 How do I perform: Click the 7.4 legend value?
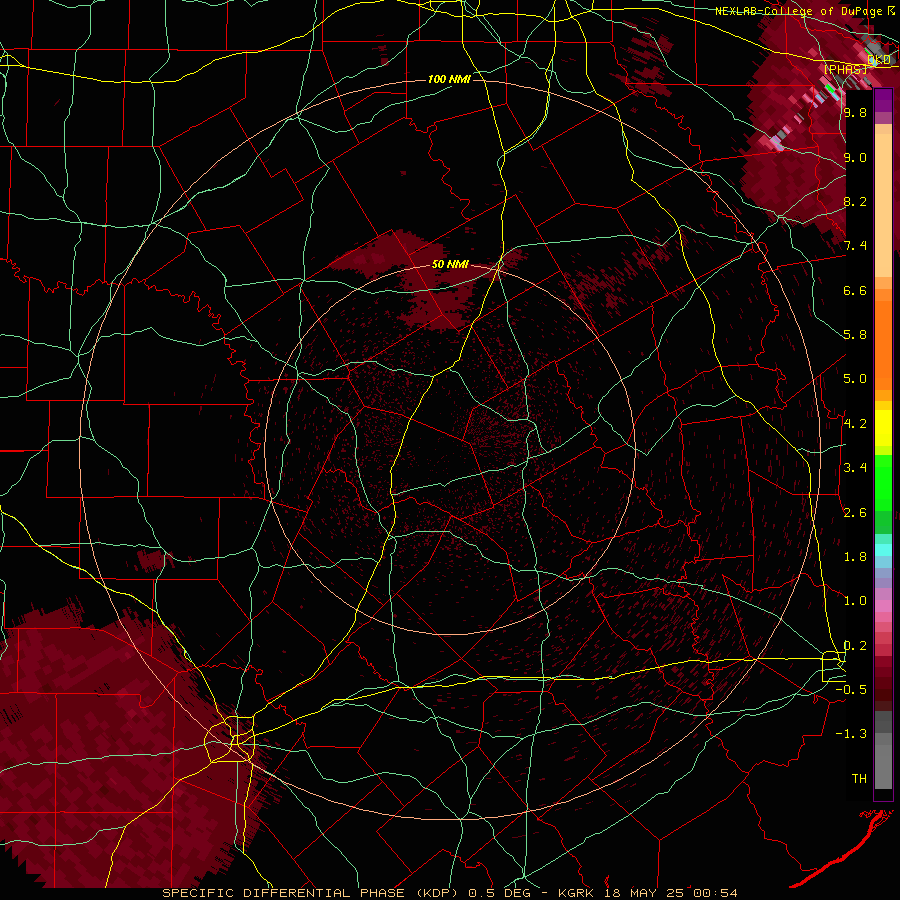(x=855, y=246)
